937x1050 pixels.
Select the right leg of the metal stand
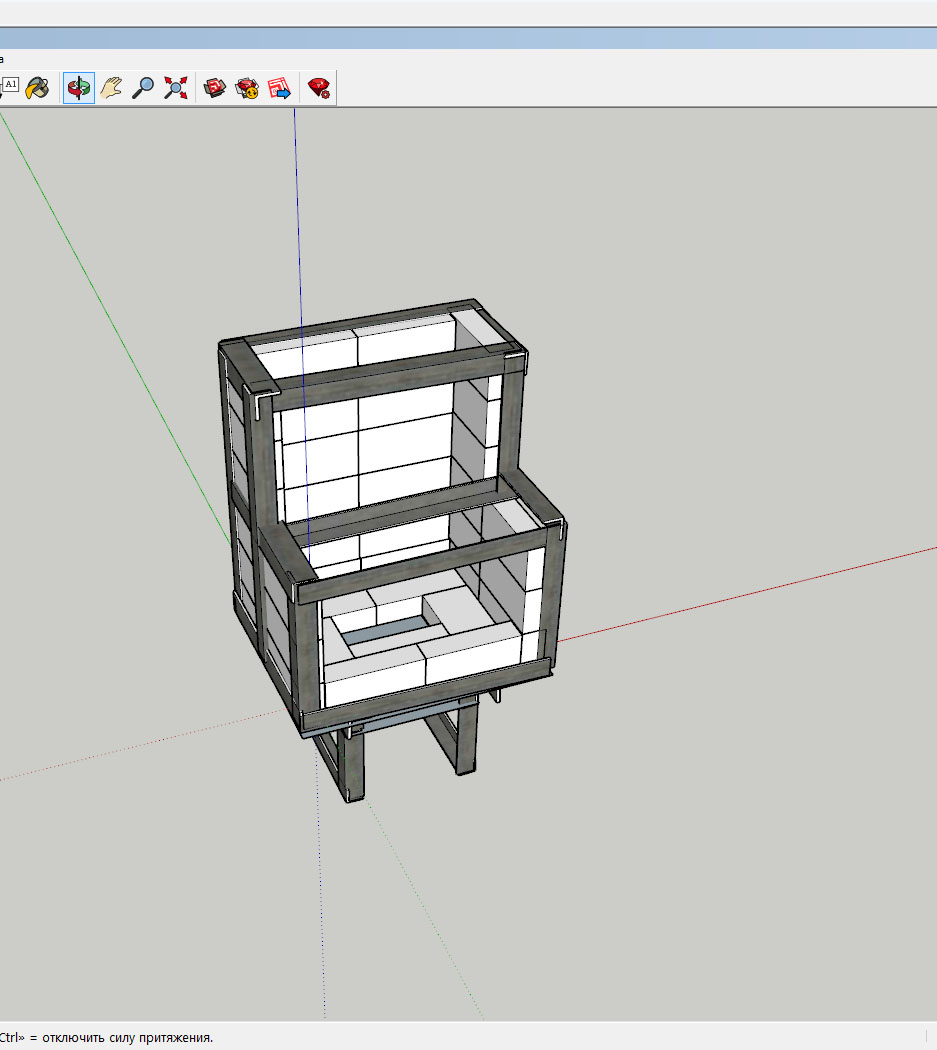click(x=466, y=738)
